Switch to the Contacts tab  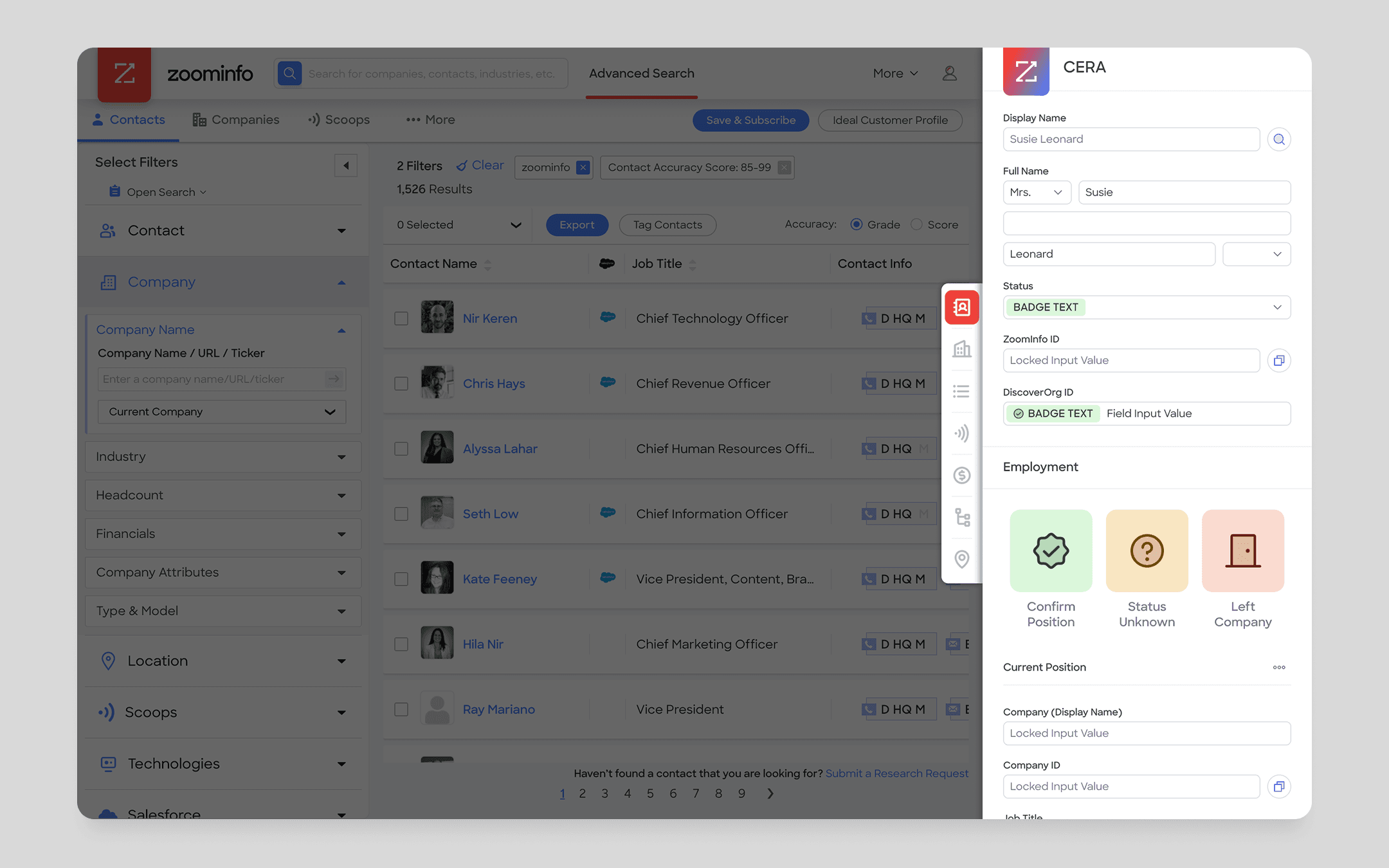pos(129,120)
